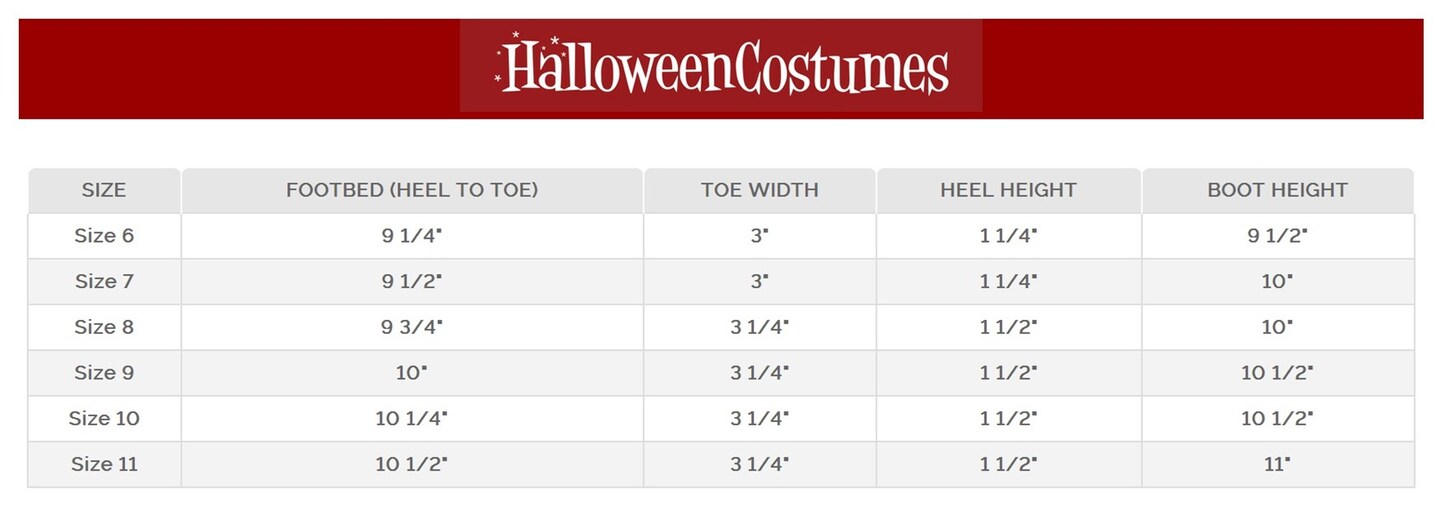Click Size 9 footbed value 10"
The width and height of the screenshot is (1440, 515).
tap(412, 373)
